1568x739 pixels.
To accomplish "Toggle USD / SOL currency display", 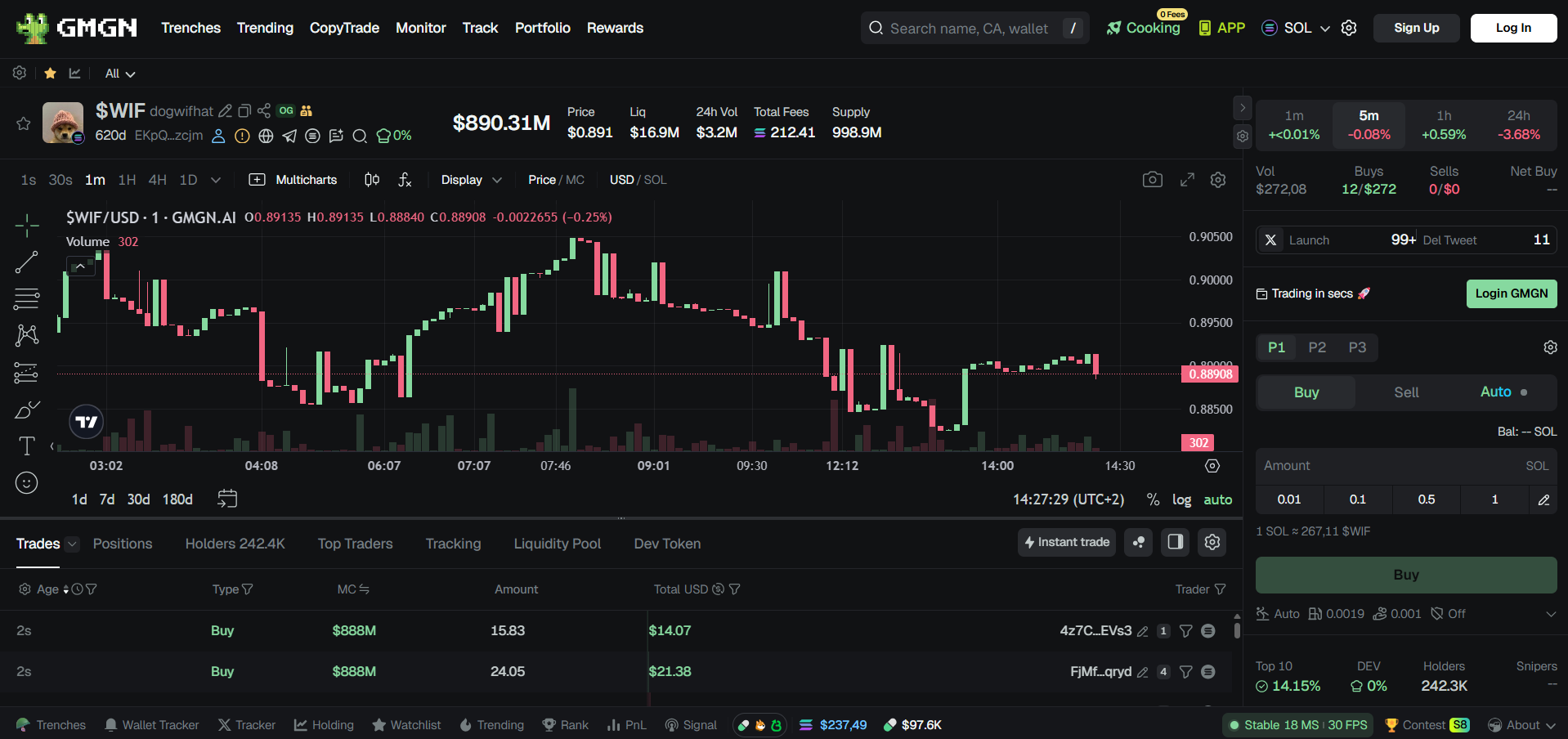I will pos(638,180).
